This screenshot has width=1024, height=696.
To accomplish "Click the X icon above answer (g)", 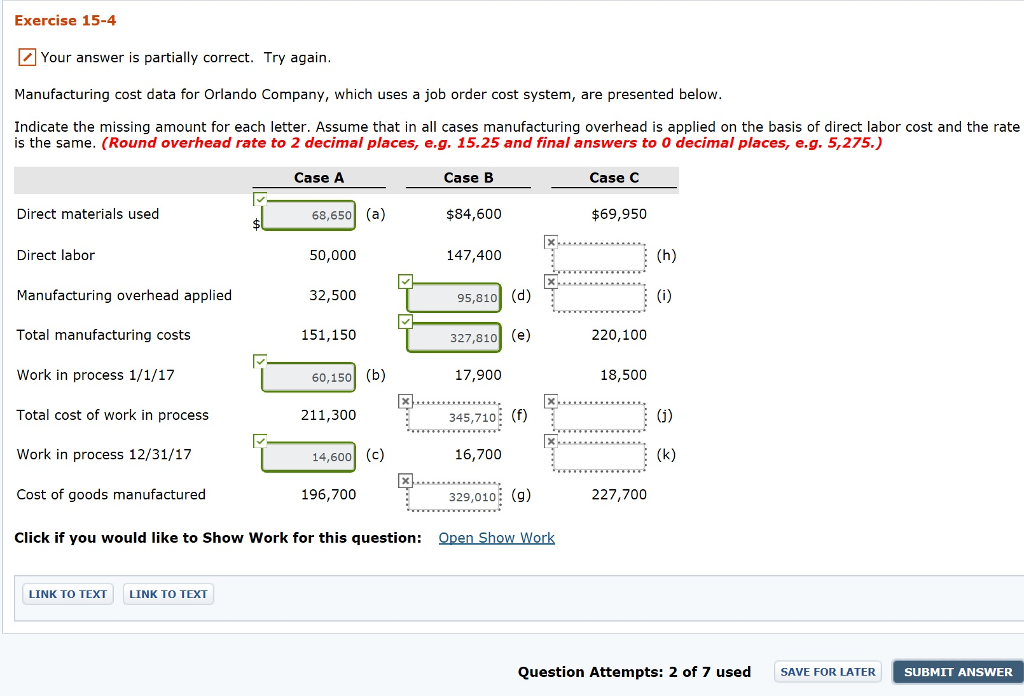I will (406, 480).
